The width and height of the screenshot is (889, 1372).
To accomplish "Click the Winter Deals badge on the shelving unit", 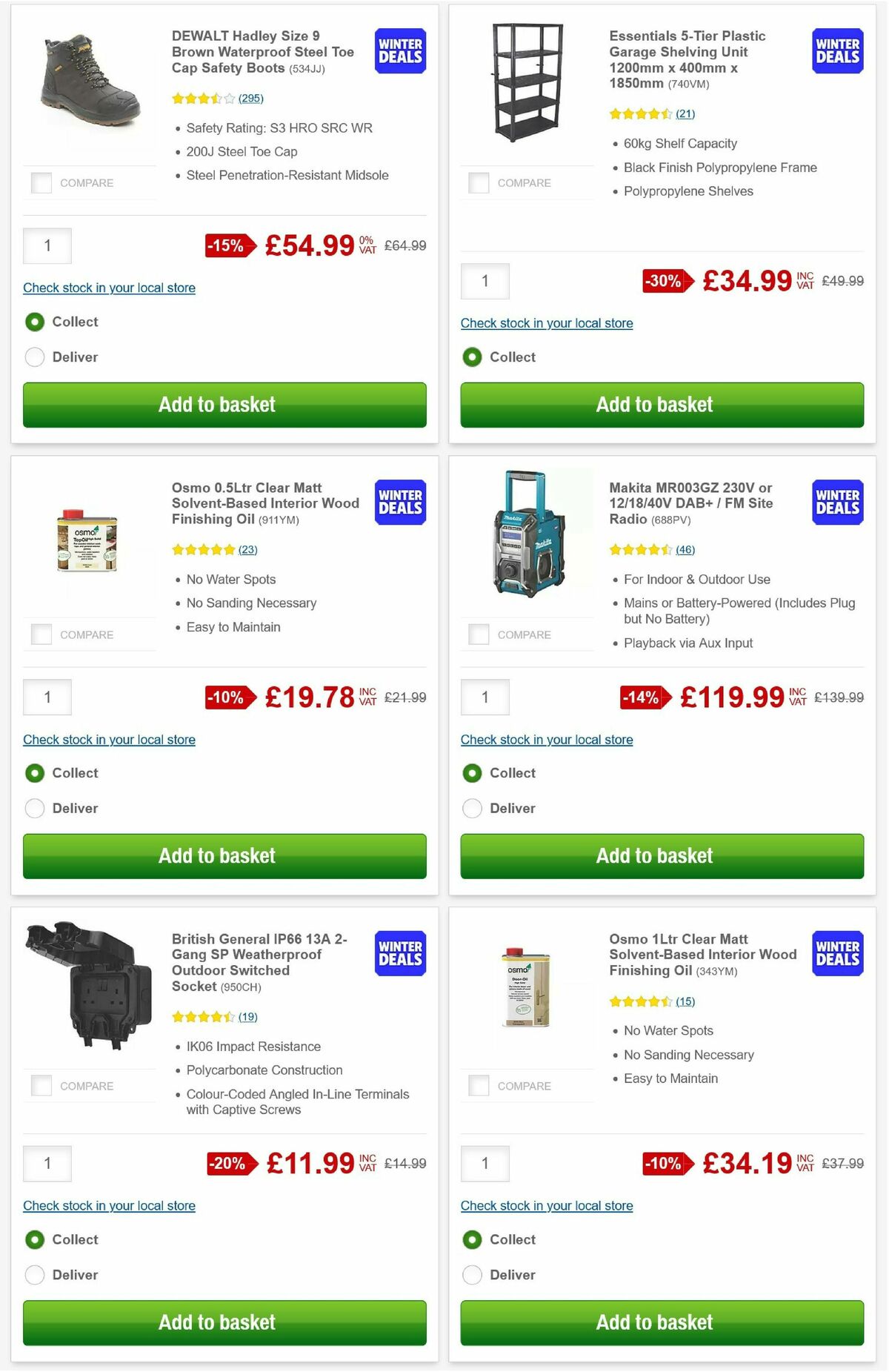I will coord(836,50).
